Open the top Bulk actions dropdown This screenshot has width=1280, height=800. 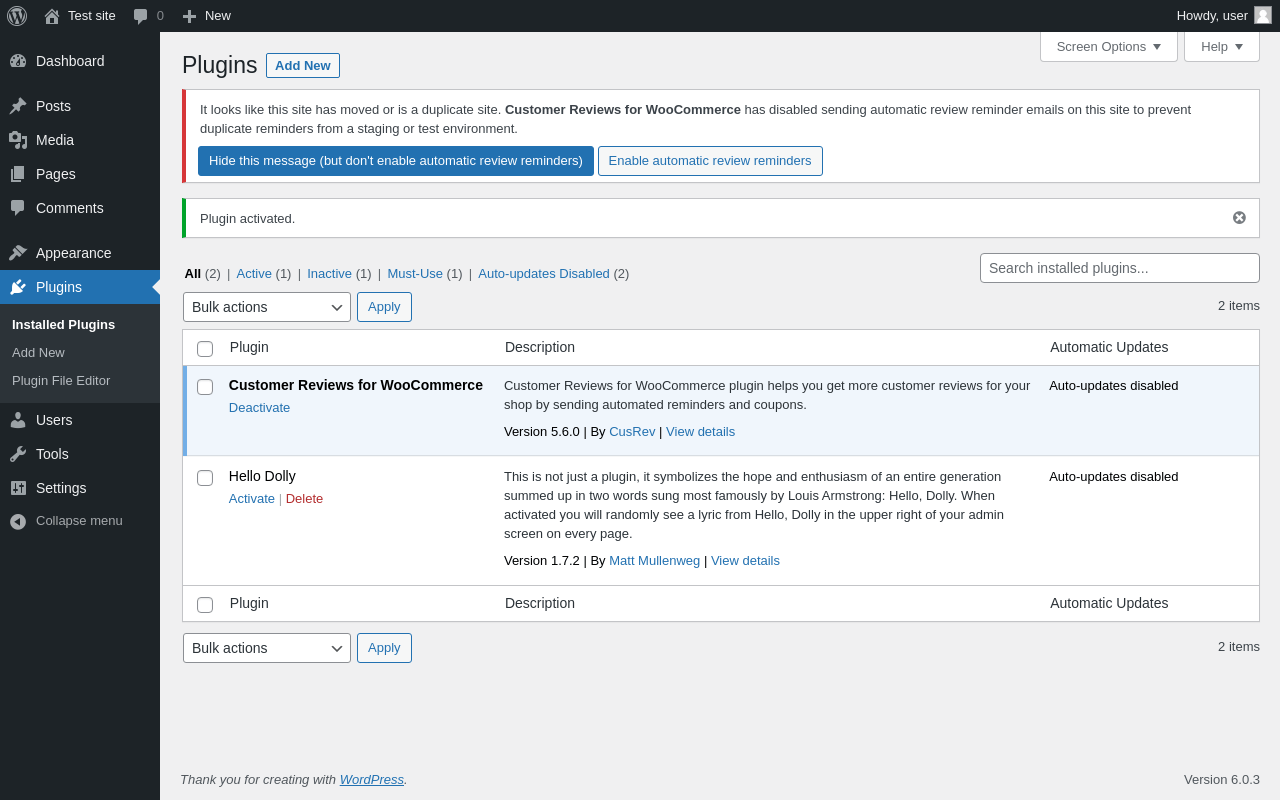tap(267, 307)
